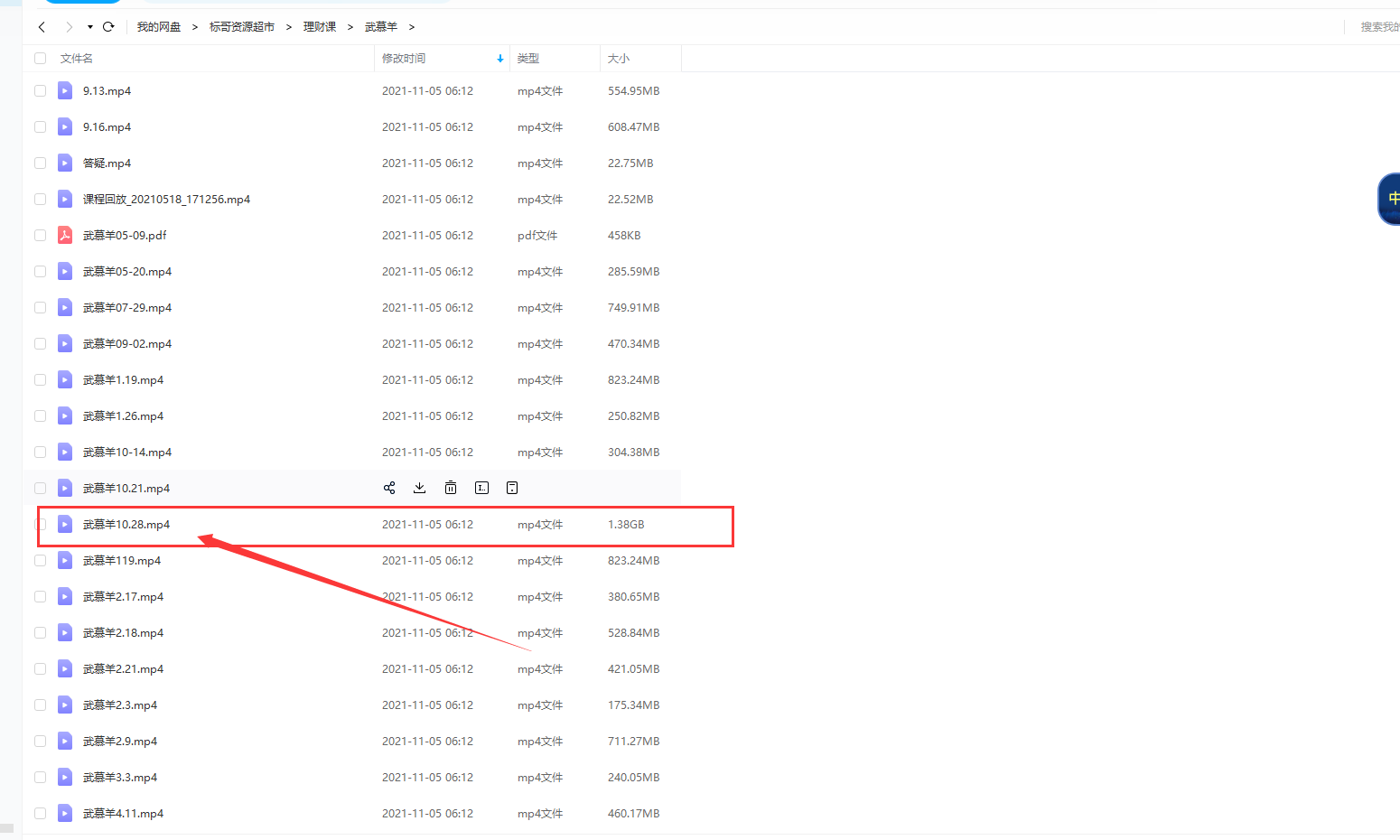Share the file 武慕羊10.21.mp4
Image resolution: width=1400 pixels, height=840 pixels.
click(x=389, y=488)
